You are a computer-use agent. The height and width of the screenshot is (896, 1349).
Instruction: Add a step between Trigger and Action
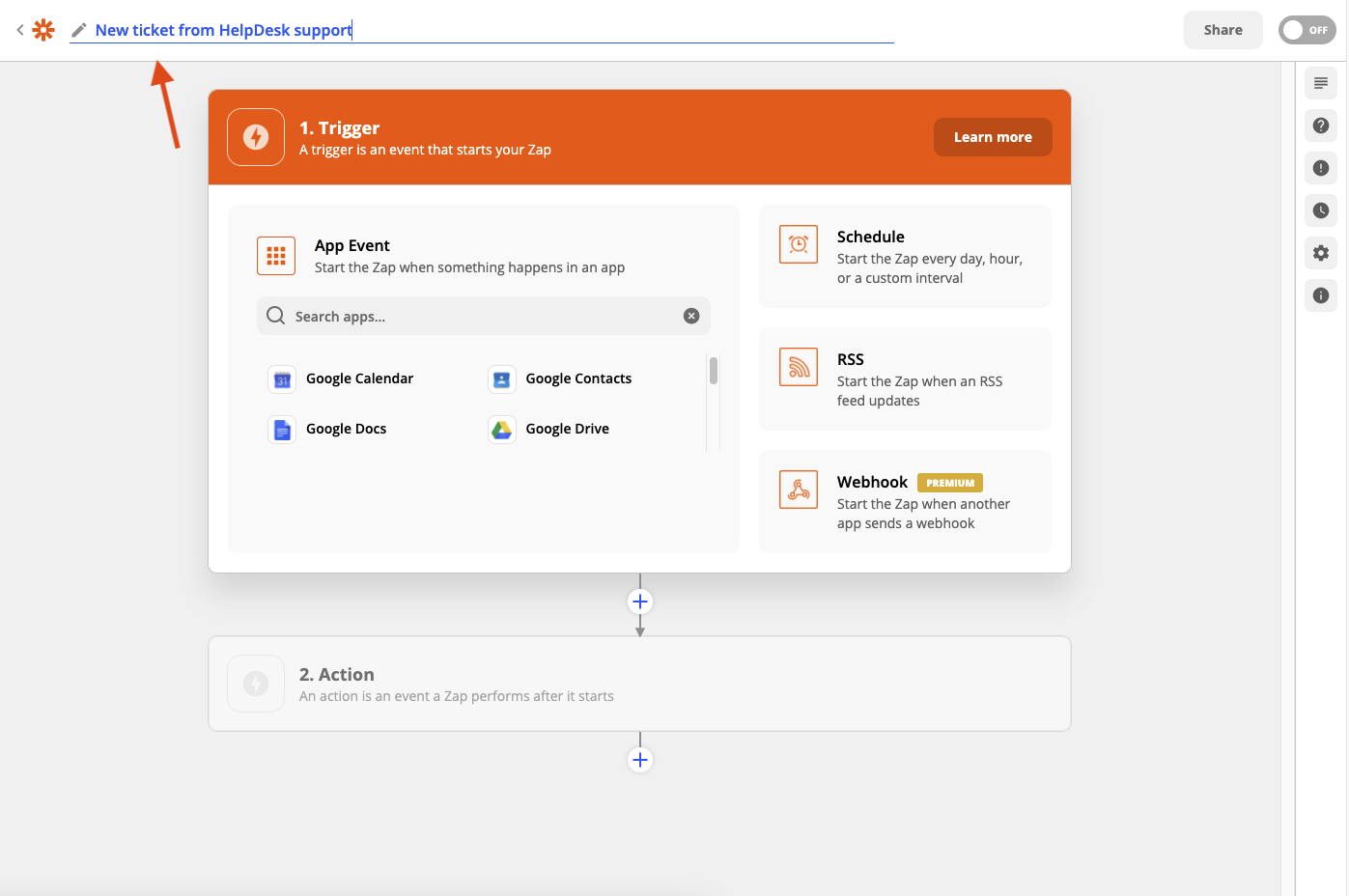click(640, 602)
